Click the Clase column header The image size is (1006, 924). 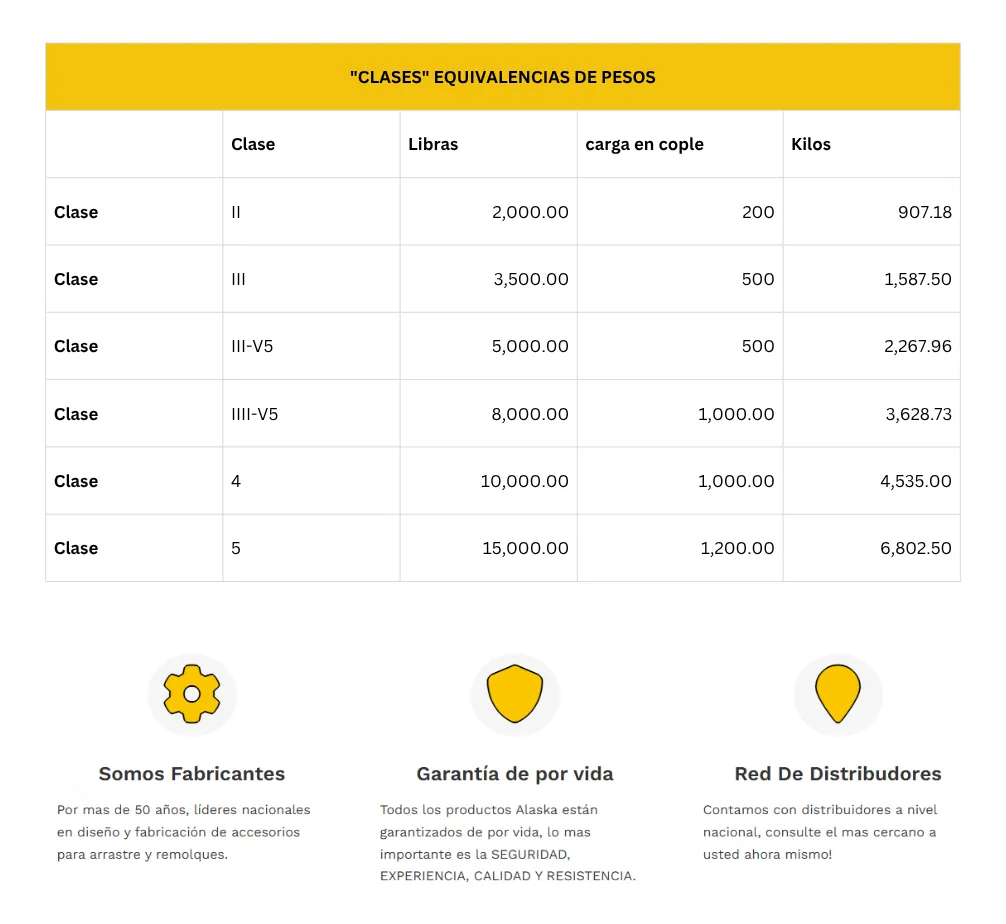click(x=253, y=144)
